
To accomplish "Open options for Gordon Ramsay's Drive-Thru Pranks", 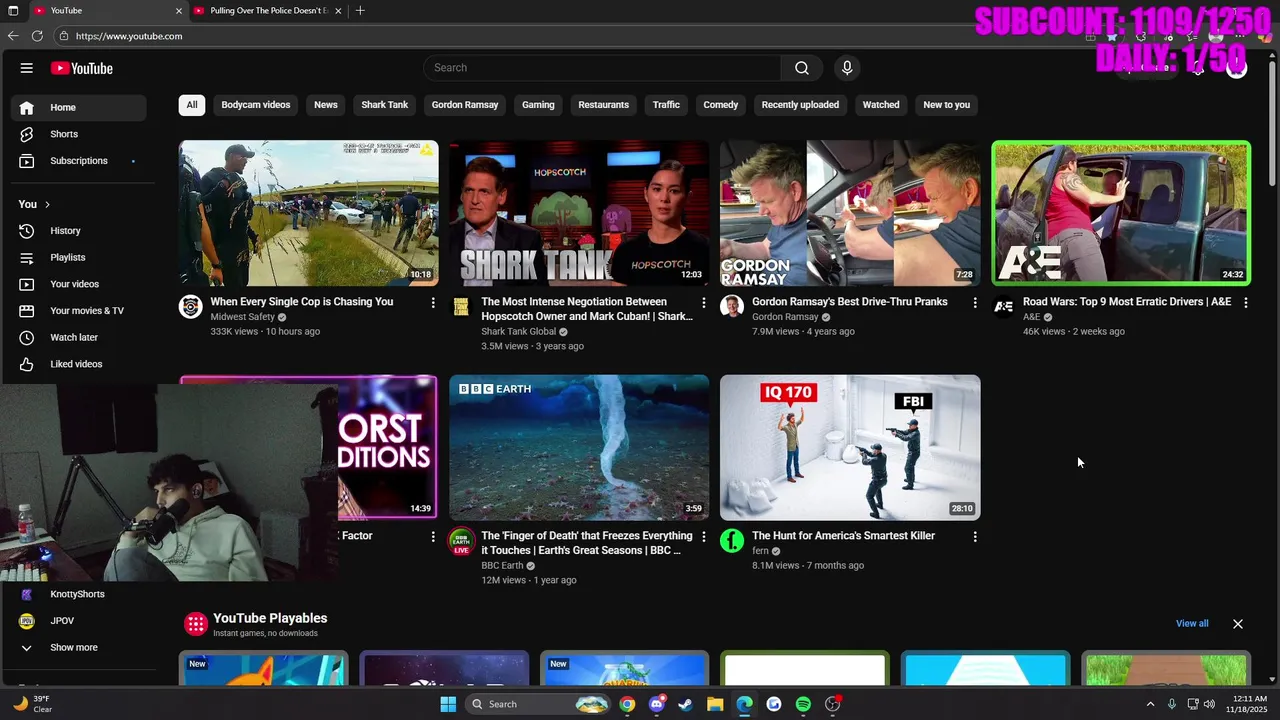I will [x=975, y=302].
